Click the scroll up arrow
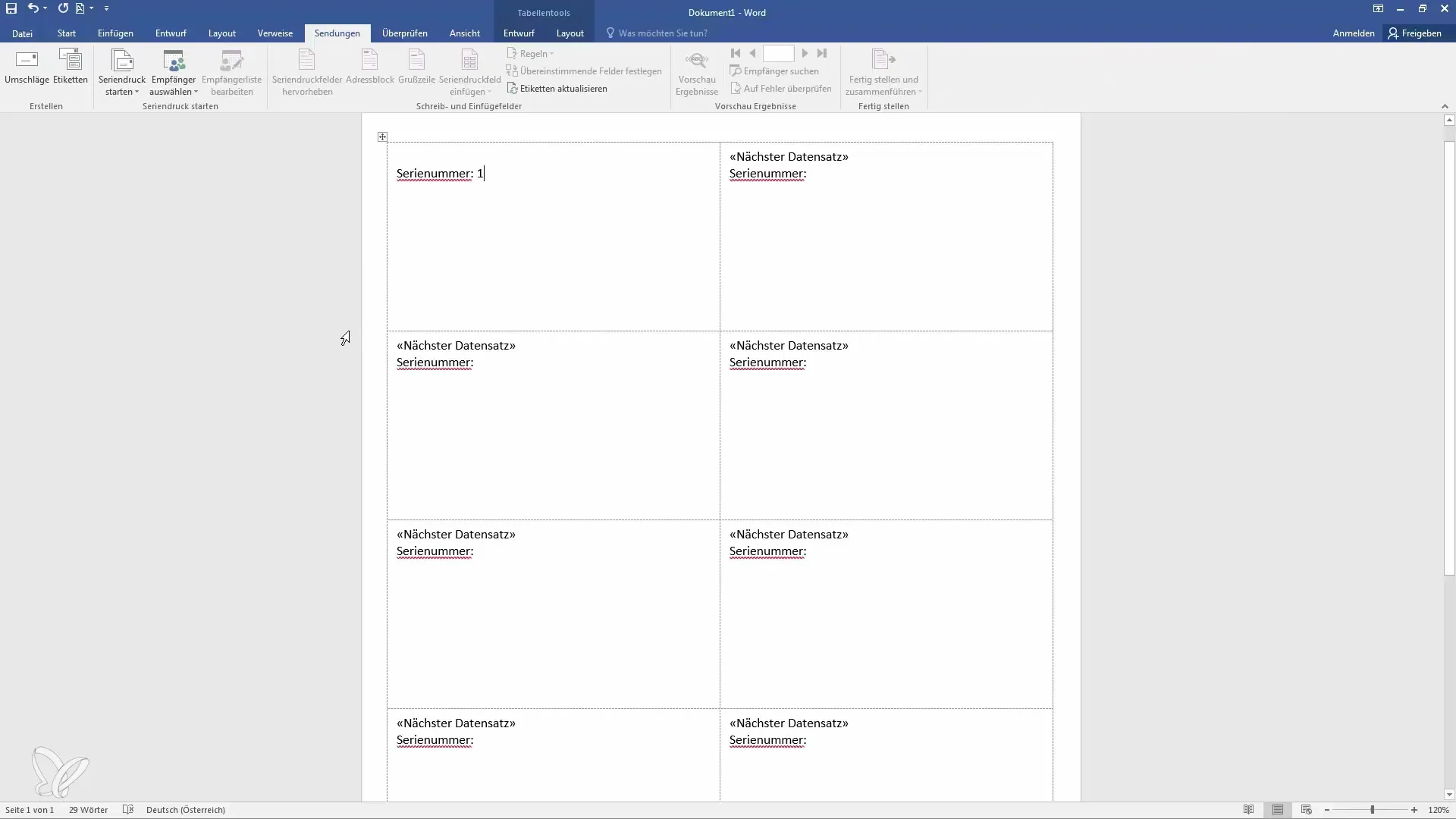 click(1449, 120)
